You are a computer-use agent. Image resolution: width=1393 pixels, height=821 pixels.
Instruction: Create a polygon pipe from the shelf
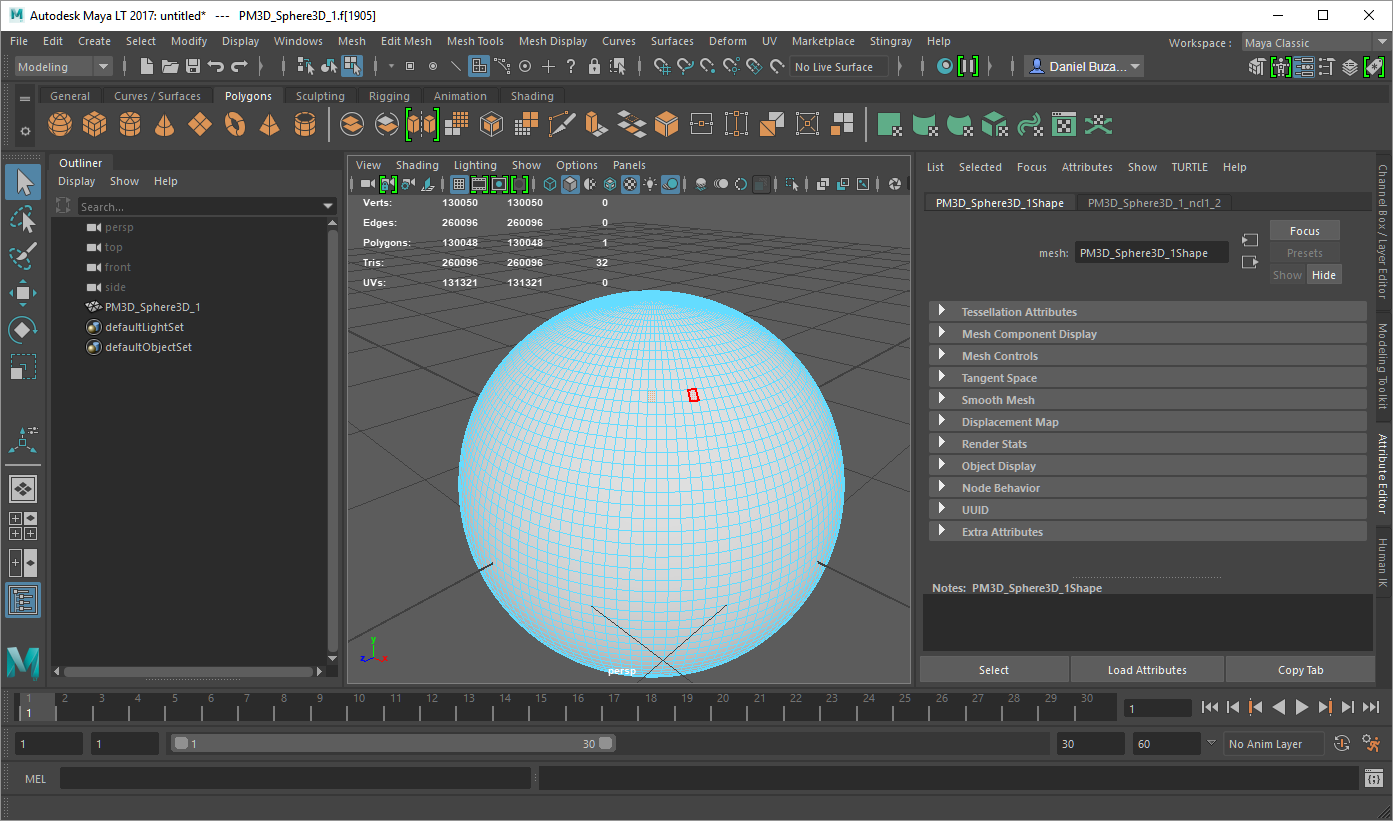tap(305, 125)
